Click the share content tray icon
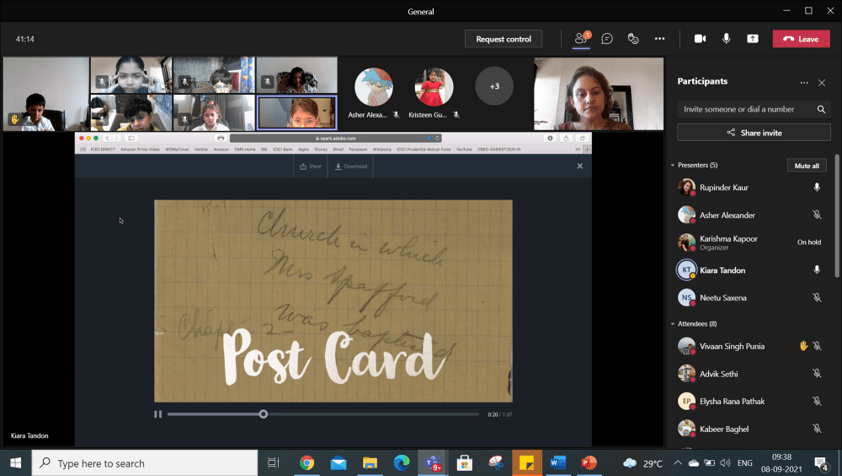The width and height of the screenshot is (842, 476). coord(753,39)
